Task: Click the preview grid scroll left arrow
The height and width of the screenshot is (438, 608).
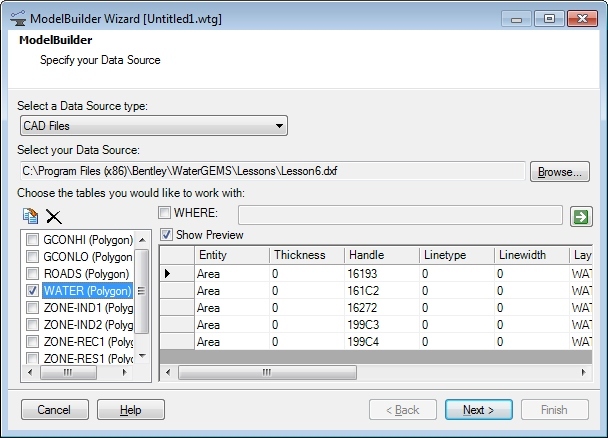Action: point(168,372)
